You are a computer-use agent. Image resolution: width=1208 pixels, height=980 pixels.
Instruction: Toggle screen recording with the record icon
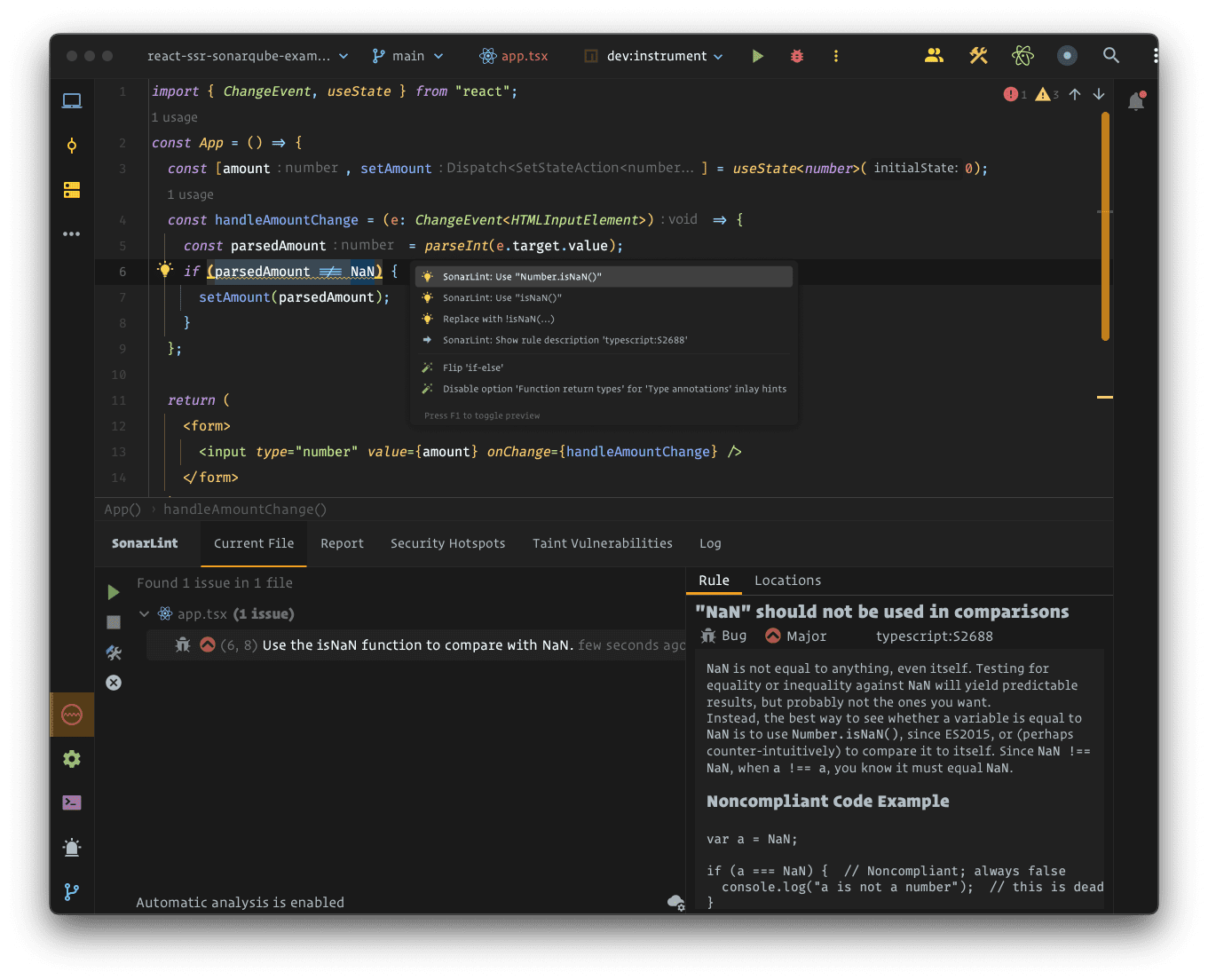pyautogui.click(x=1066, y=55)
